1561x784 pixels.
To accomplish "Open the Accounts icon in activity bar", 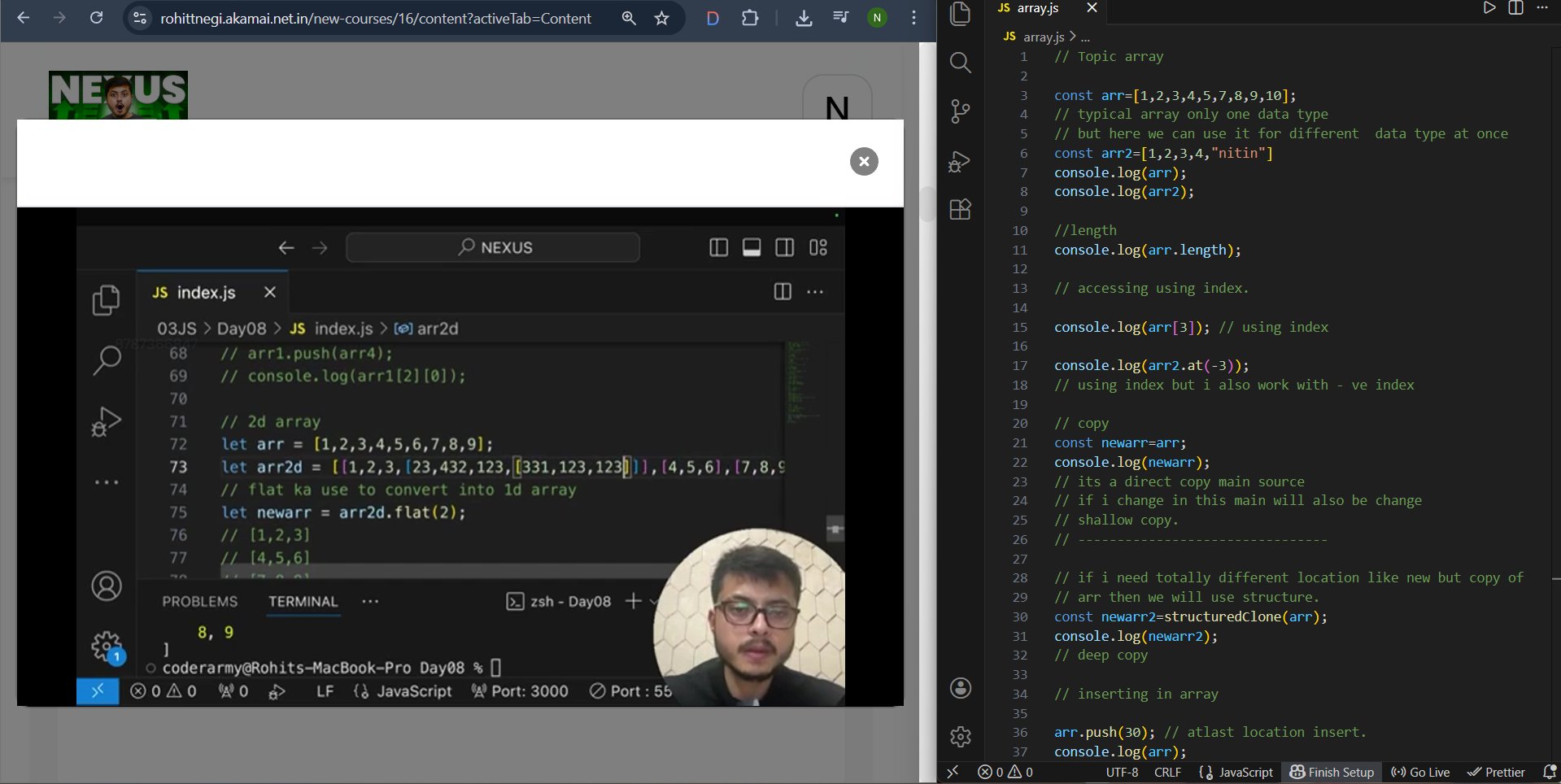I will (x=961, y=688).
